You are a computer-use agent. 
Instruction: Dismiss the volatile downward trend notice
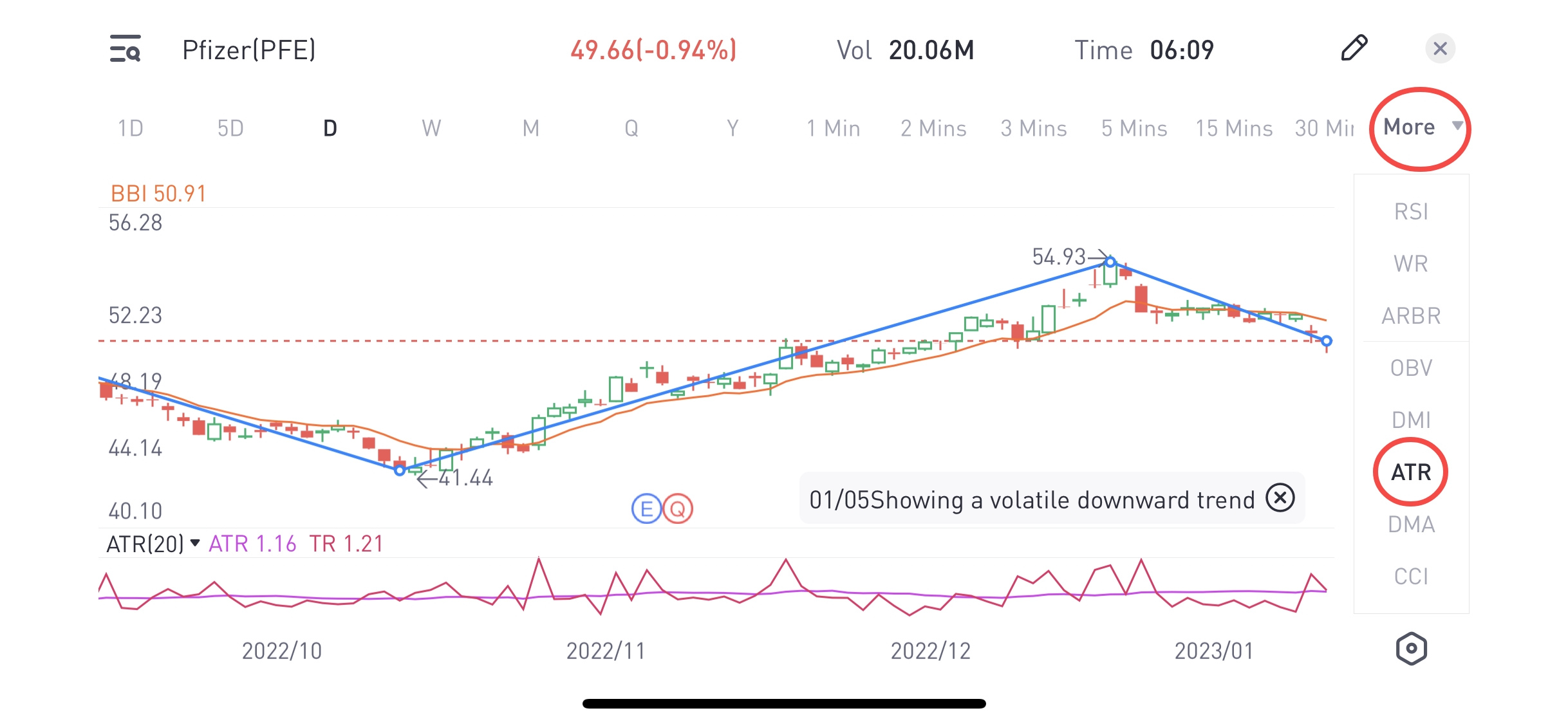coord(1280,498)
